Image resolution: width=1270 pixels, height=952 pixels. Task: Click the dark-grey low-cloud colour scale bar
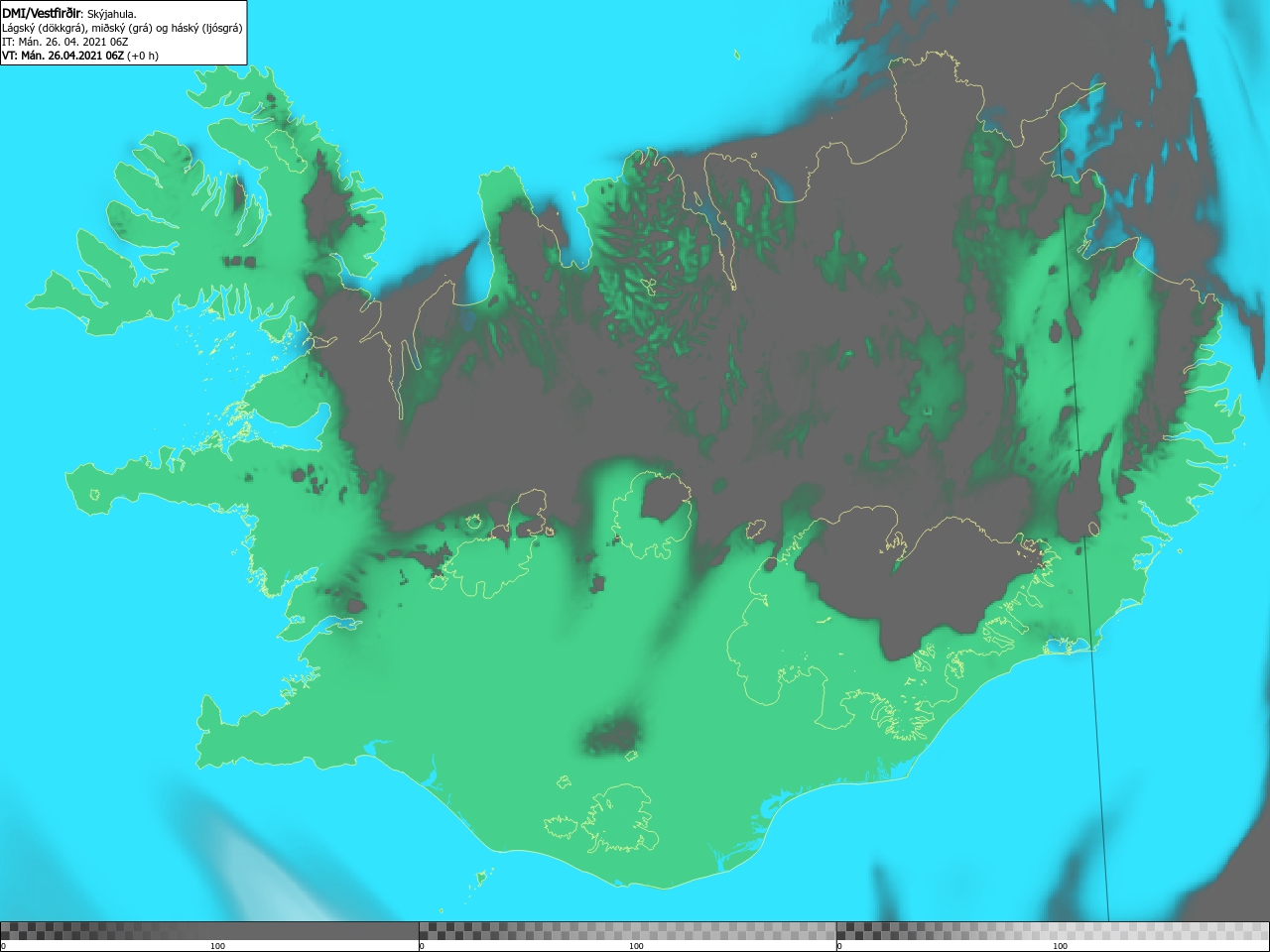209,931
